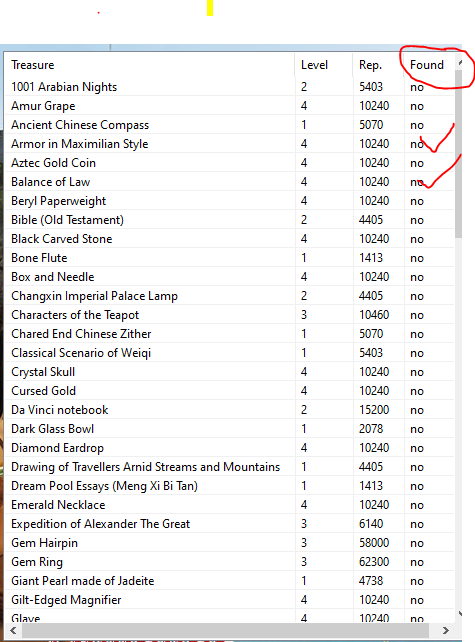Select Armor in Maximilian Style

[x=230, y=144]
